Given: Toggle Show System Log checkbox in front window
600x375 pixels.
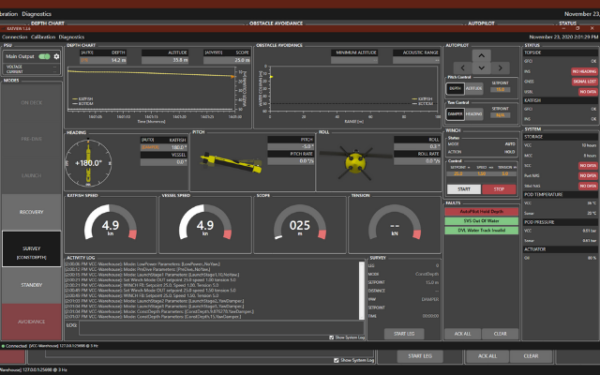Looking at the screenshot, I should [332, 338].
